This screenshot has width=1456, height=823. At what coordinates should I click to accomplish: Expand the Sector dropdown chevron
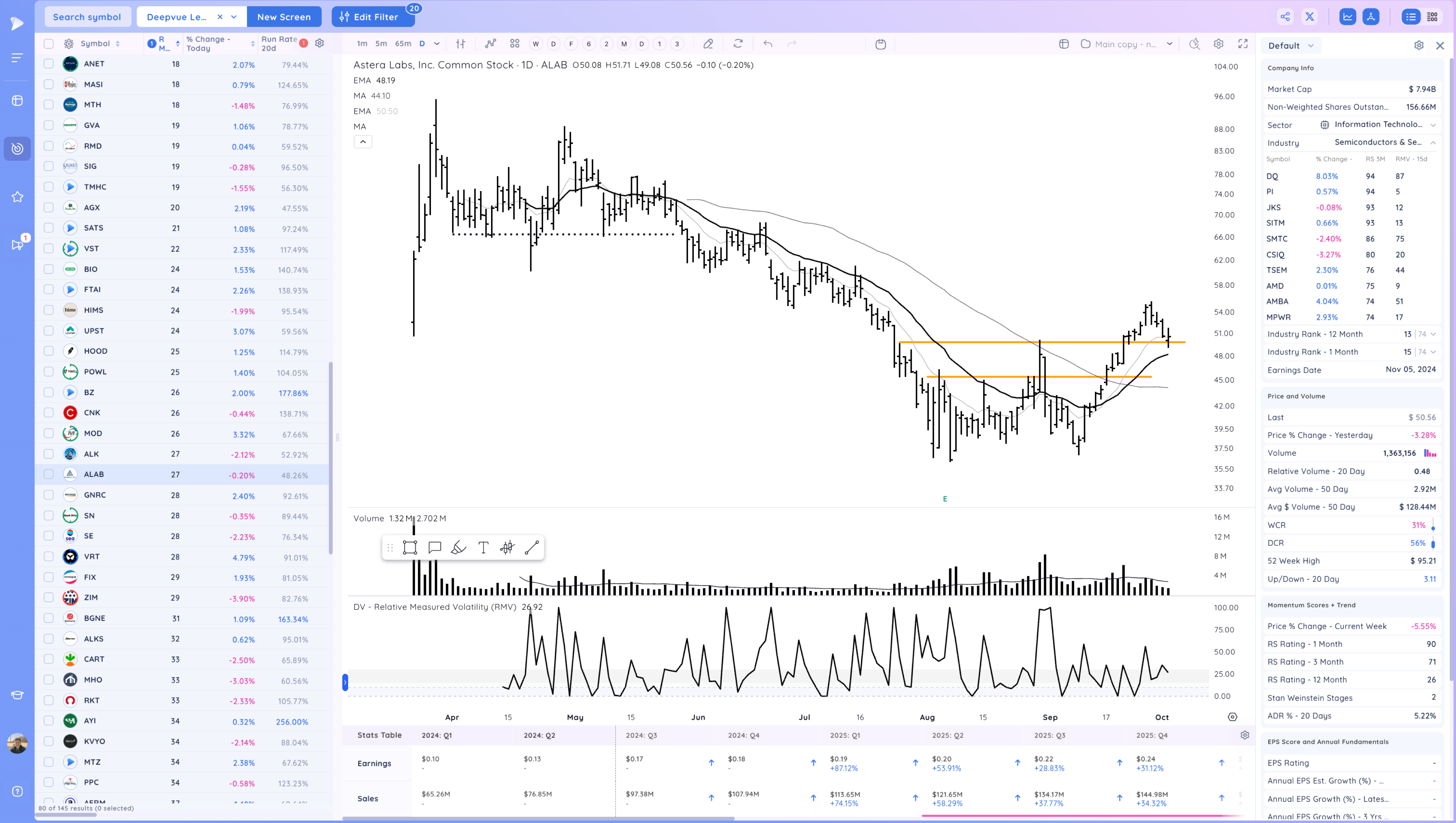(1433, 125)
